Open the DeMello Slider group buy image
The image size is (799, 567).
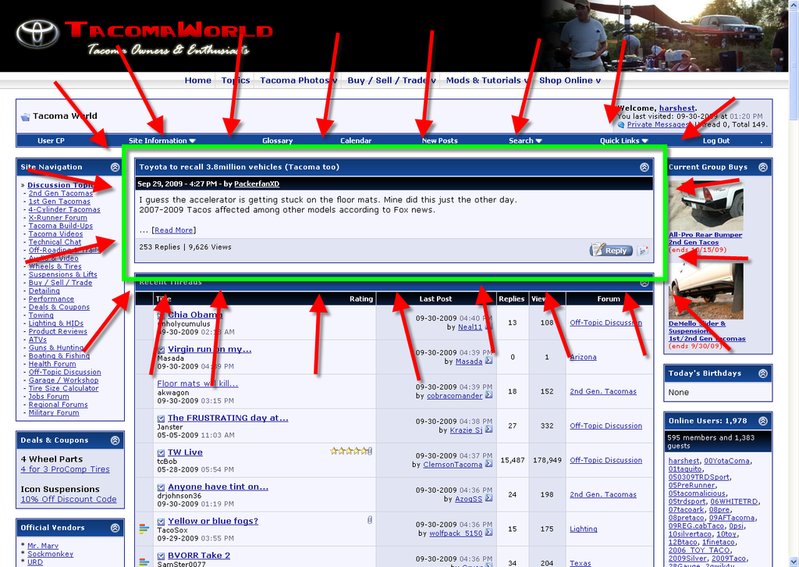(x=706, y=290)
